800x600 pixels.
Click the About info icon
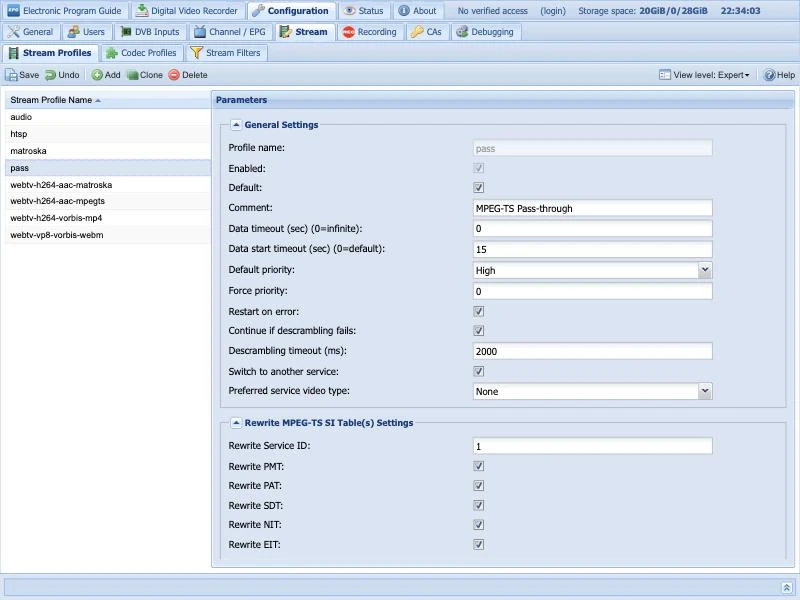click(404, 11)
